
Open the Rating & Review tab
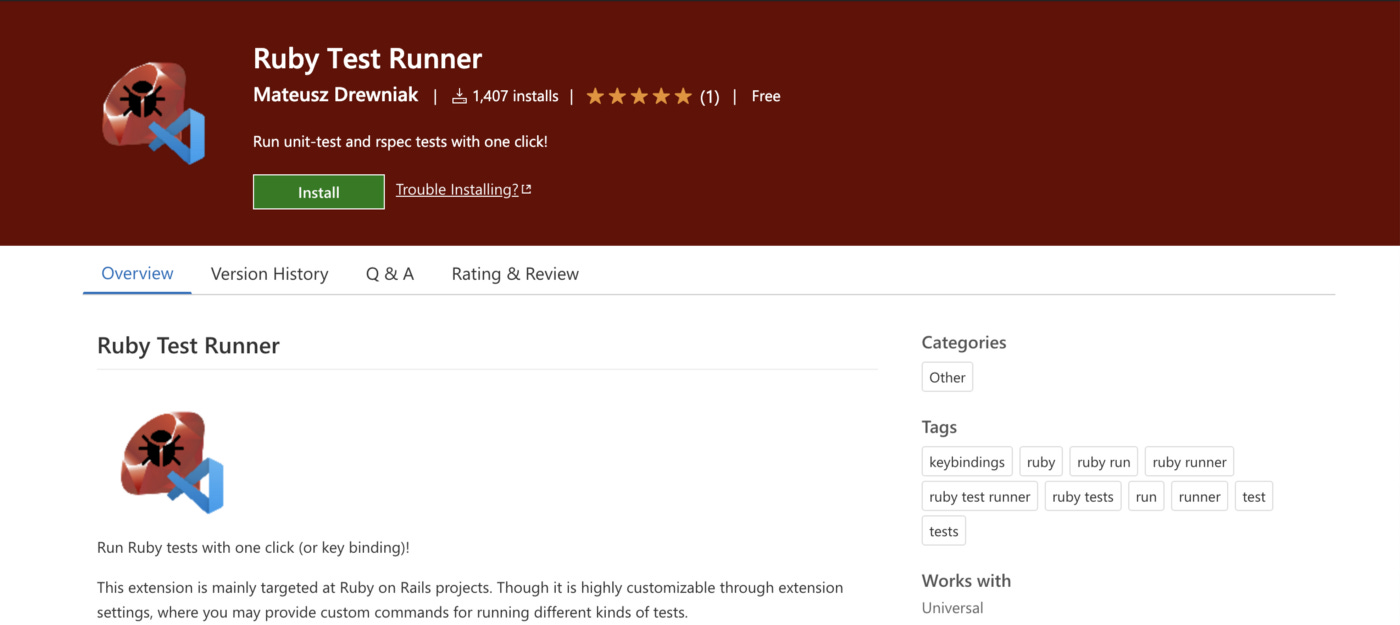(515, 274)
